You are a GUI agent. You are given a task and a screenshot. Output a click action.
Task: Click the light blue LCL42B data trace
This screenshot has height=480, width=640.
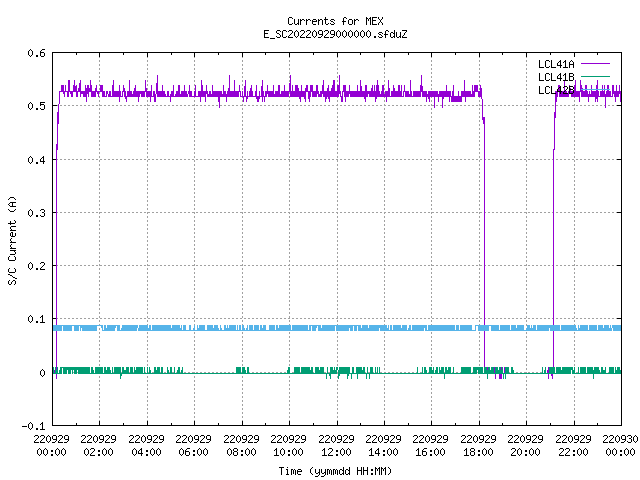click(x=337, y=328)
